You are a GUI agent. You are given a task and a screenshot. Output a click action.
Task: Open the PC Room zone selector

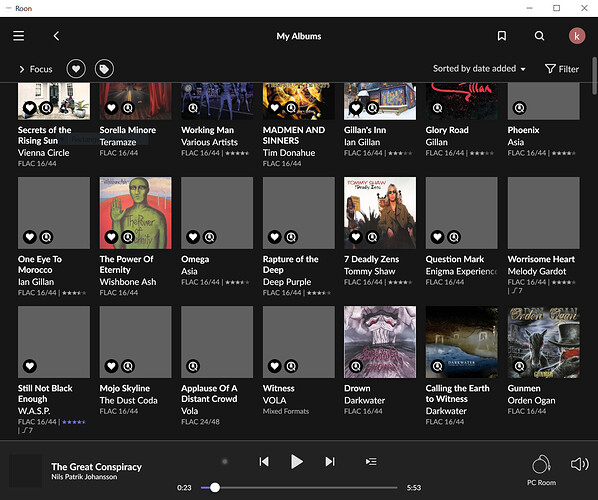(541, 470)
